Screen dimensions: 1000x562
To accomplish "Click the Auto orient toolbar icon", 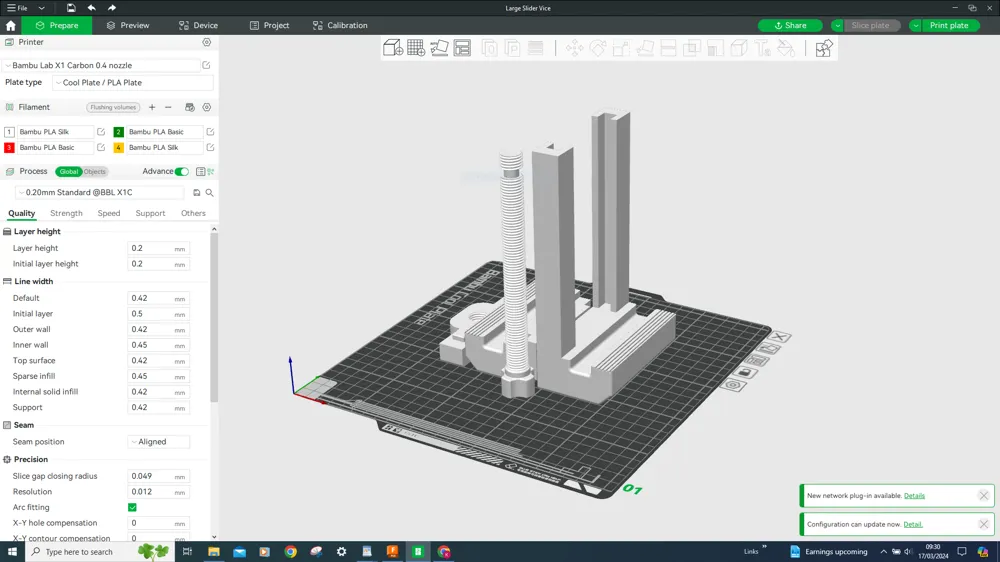I will tap(439, 48).
